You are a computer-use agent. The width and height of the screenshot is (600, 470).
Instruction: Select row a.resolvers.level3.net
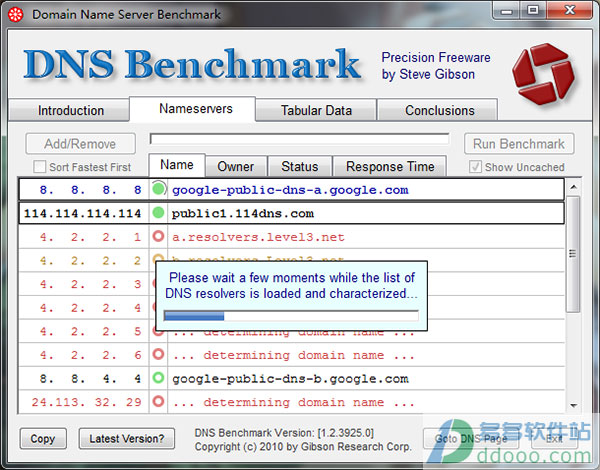(292, 237)
